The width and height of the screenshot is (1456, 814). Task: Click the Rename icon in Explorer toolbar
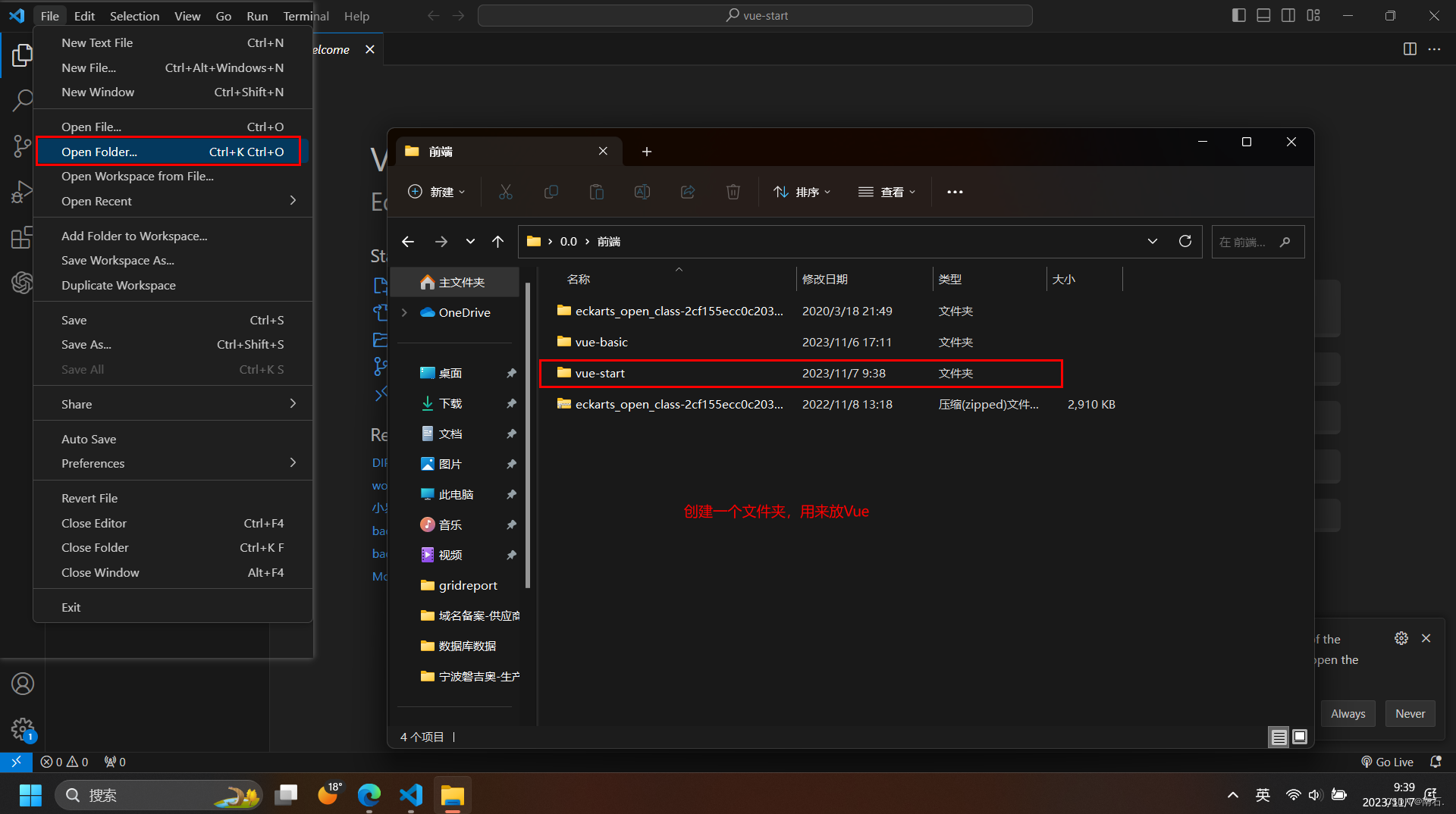(642, 192)
